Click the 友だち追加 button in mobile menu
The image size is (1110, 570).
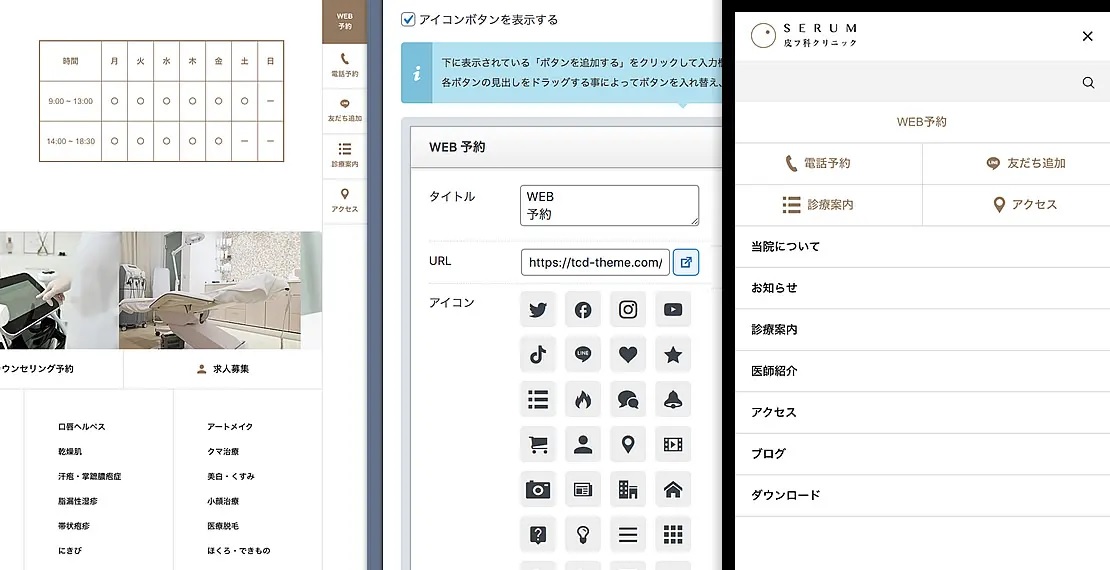pos(1016,163)
